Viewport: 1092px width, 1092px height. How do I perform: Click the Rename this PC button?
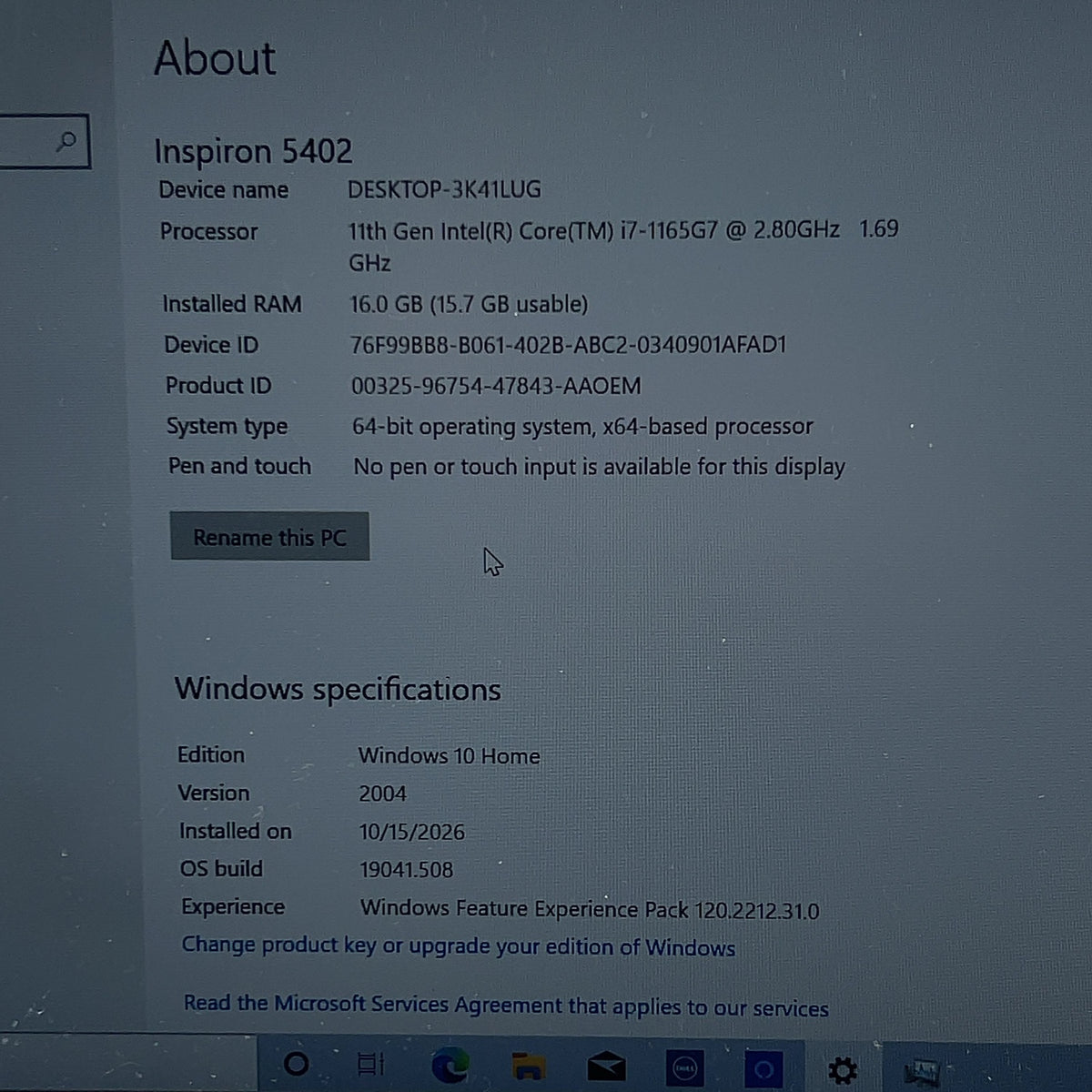(269, 537)
